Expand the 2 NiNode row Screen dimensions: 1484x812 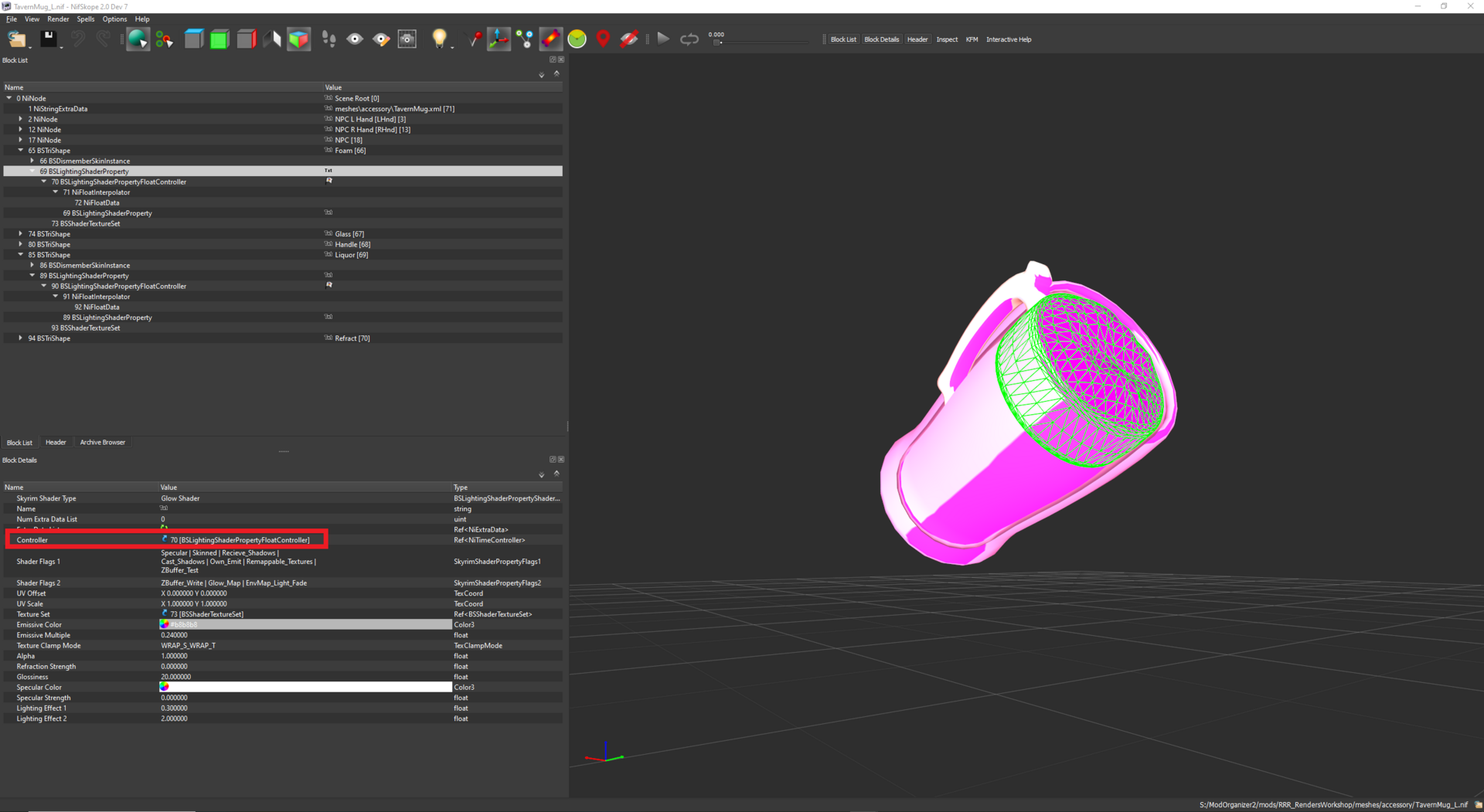point(21,119)
